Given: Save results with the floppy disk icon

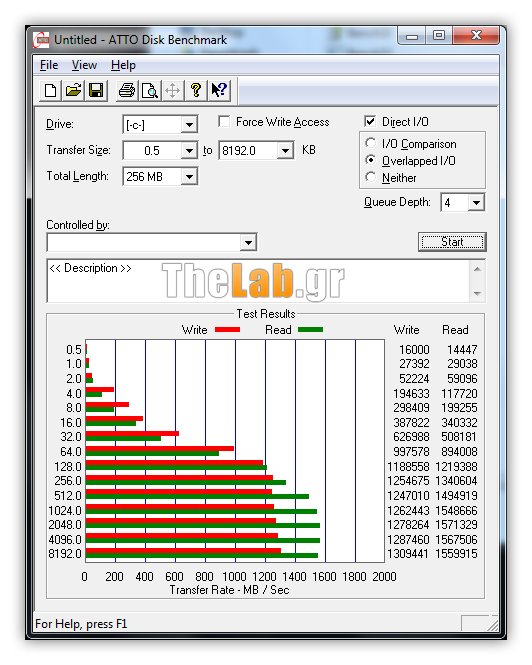Looking at the screenshot, I should pos(96,90).
